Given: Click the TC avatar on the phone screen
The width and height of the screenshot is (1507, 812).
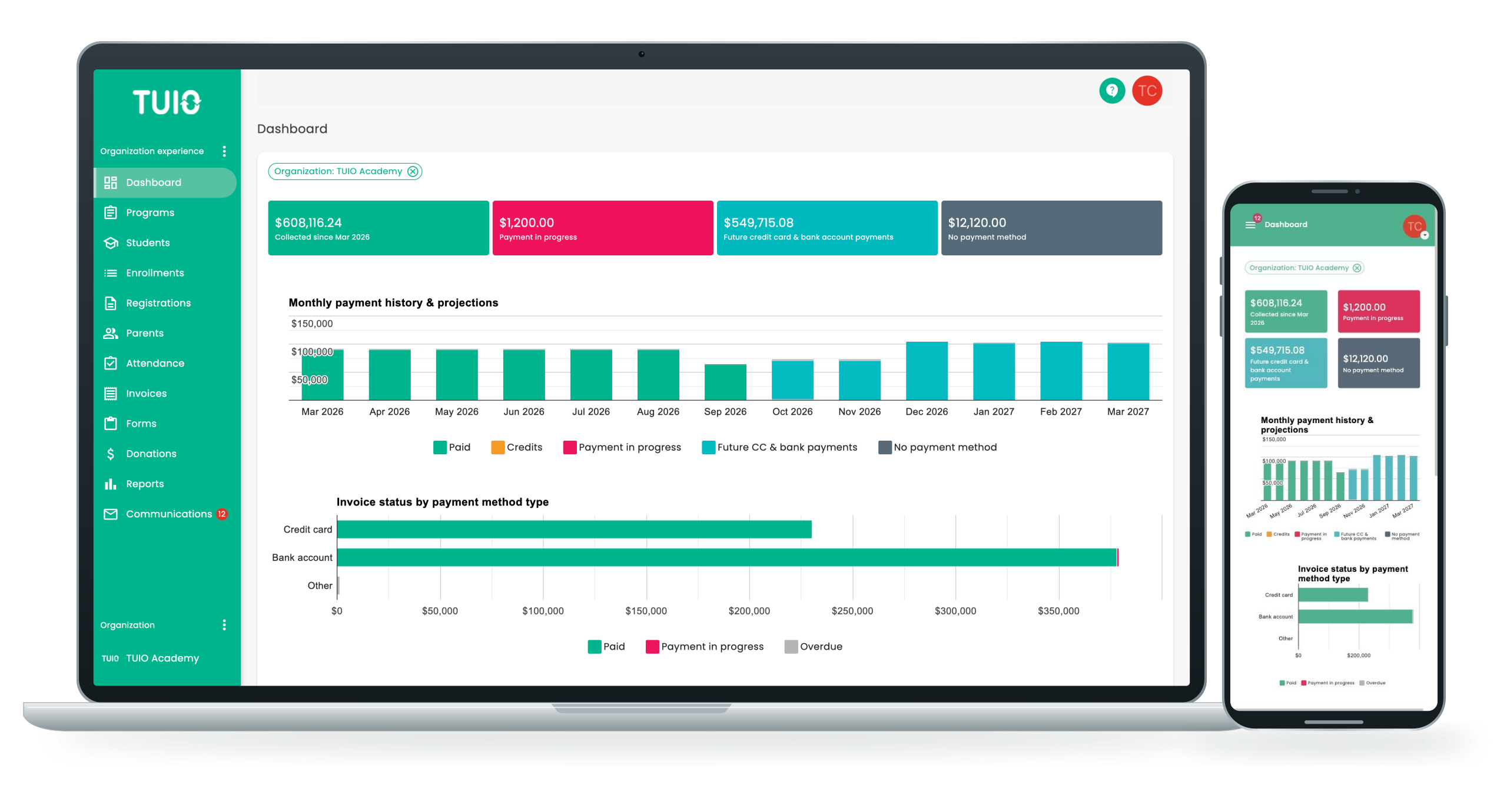Looking at the screenshot, I should pos(1414,226).
